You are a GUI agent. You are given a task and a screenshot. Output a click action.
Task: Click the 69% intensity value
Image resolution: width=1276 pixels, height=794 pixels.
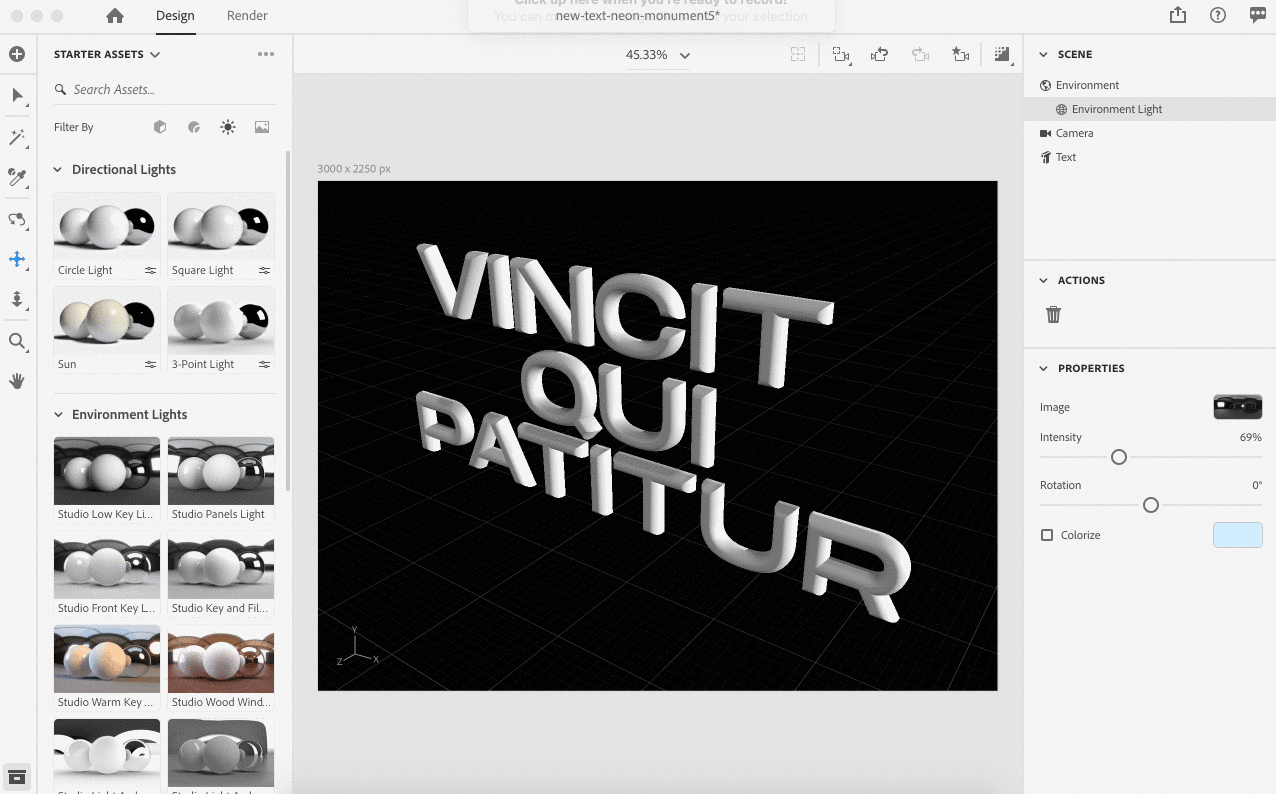[1250, 437]
